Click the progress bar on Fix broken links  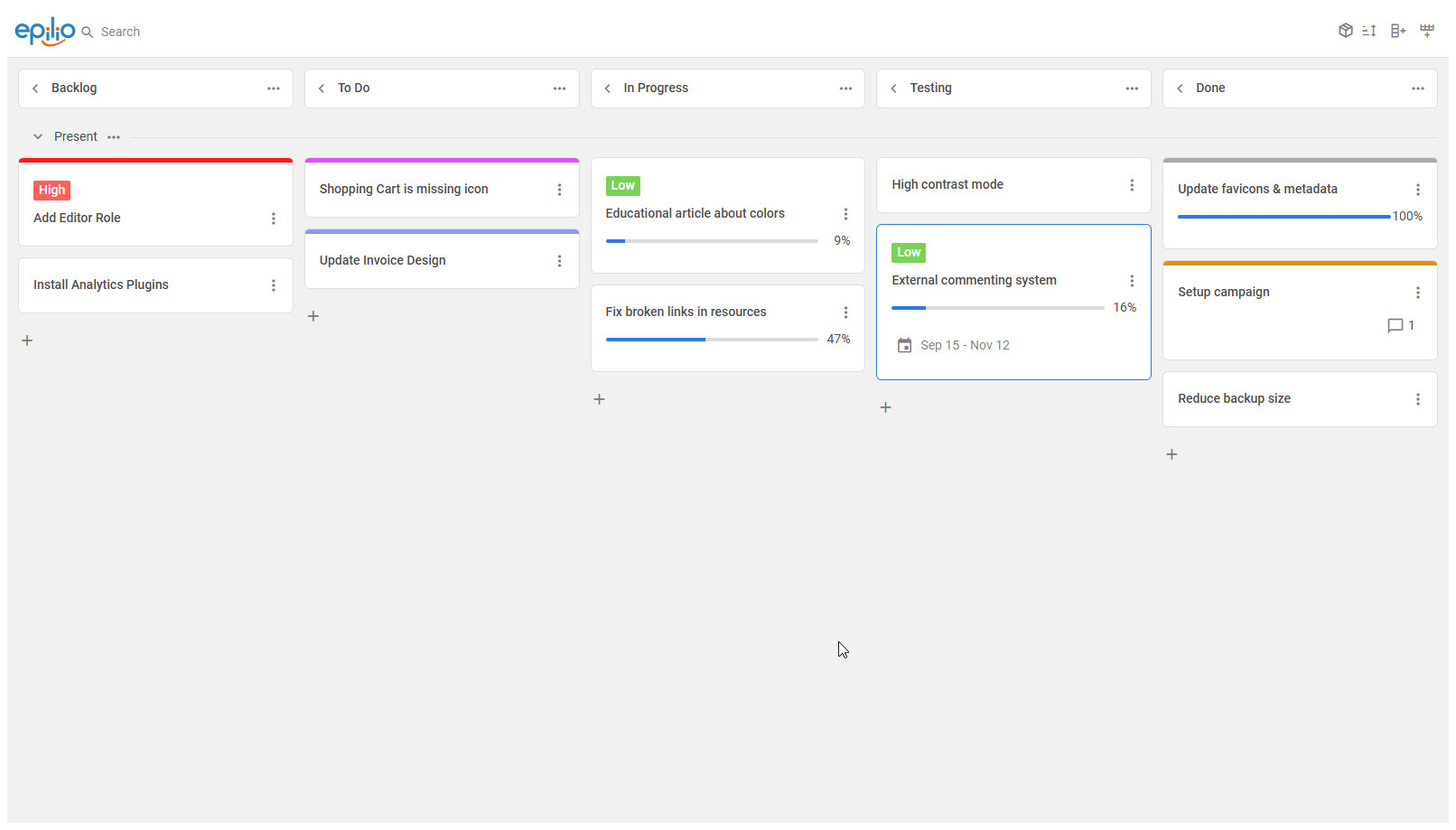click(711, 339)
